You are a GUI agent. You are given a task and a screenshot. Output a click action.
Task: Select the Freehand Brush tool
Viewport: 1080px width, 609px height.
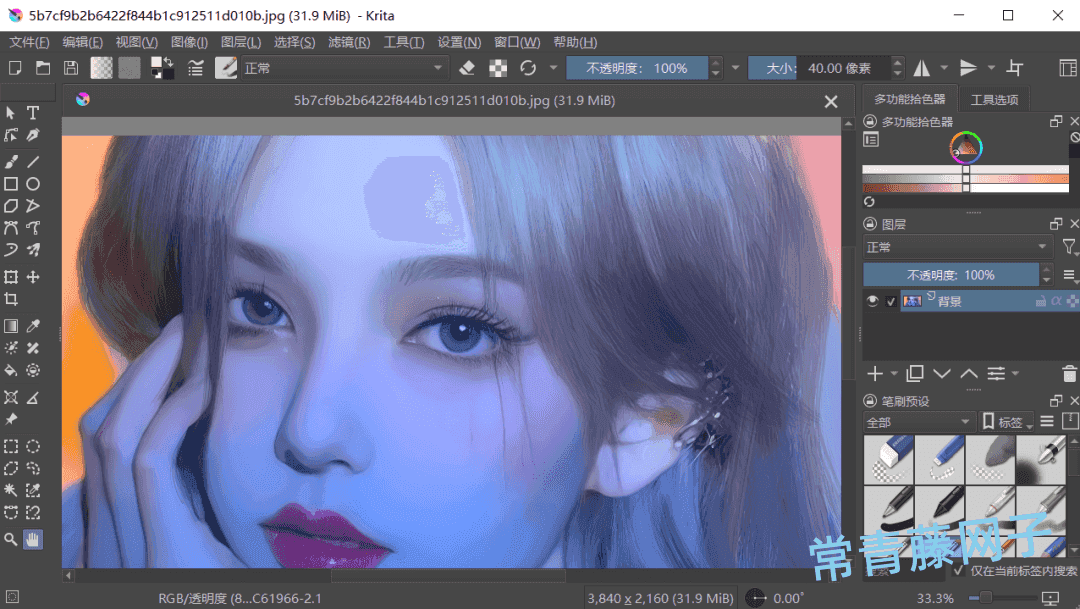click(x=11, y=162)
